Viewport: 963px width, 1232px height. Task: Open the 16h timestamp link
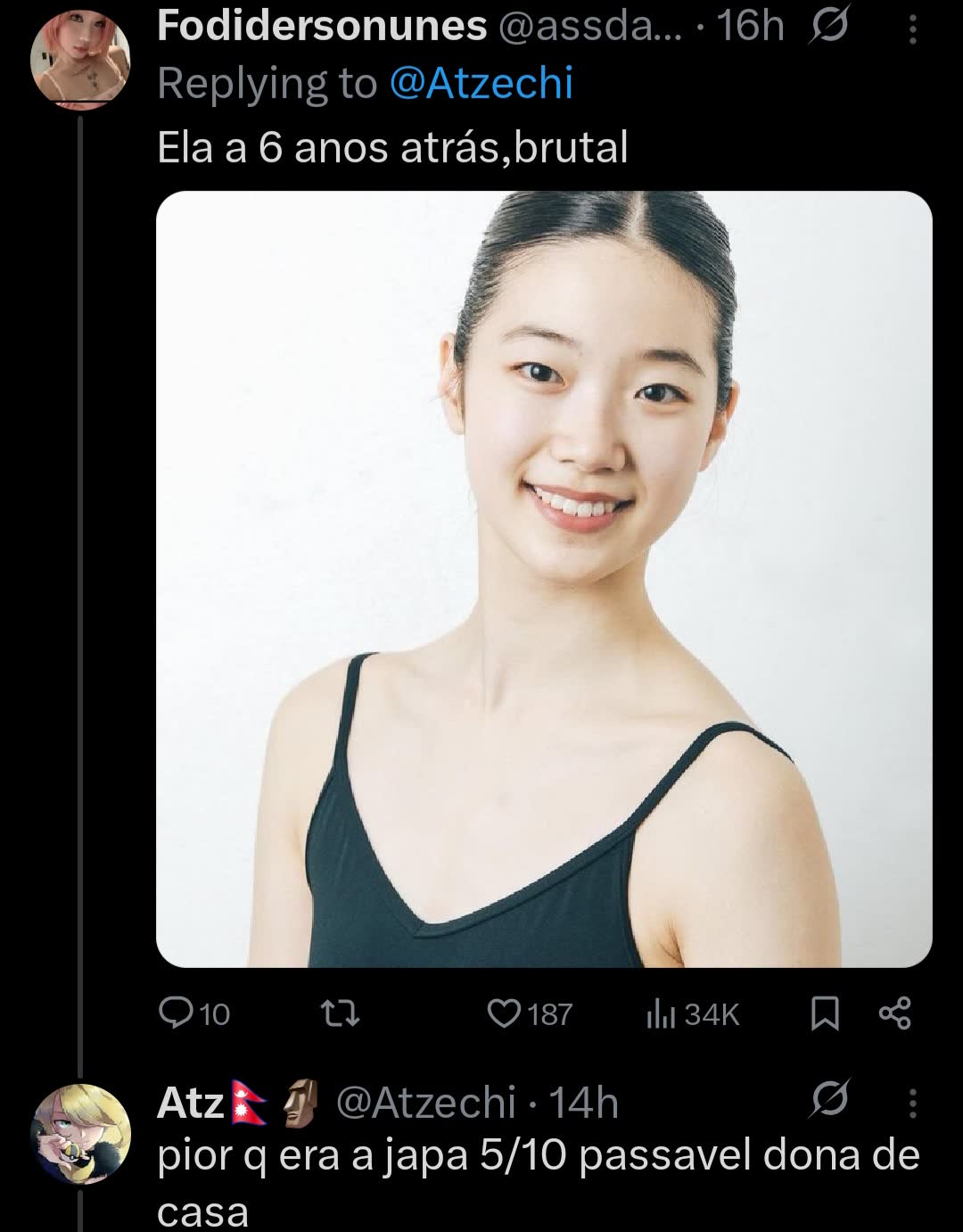[751, 27]
